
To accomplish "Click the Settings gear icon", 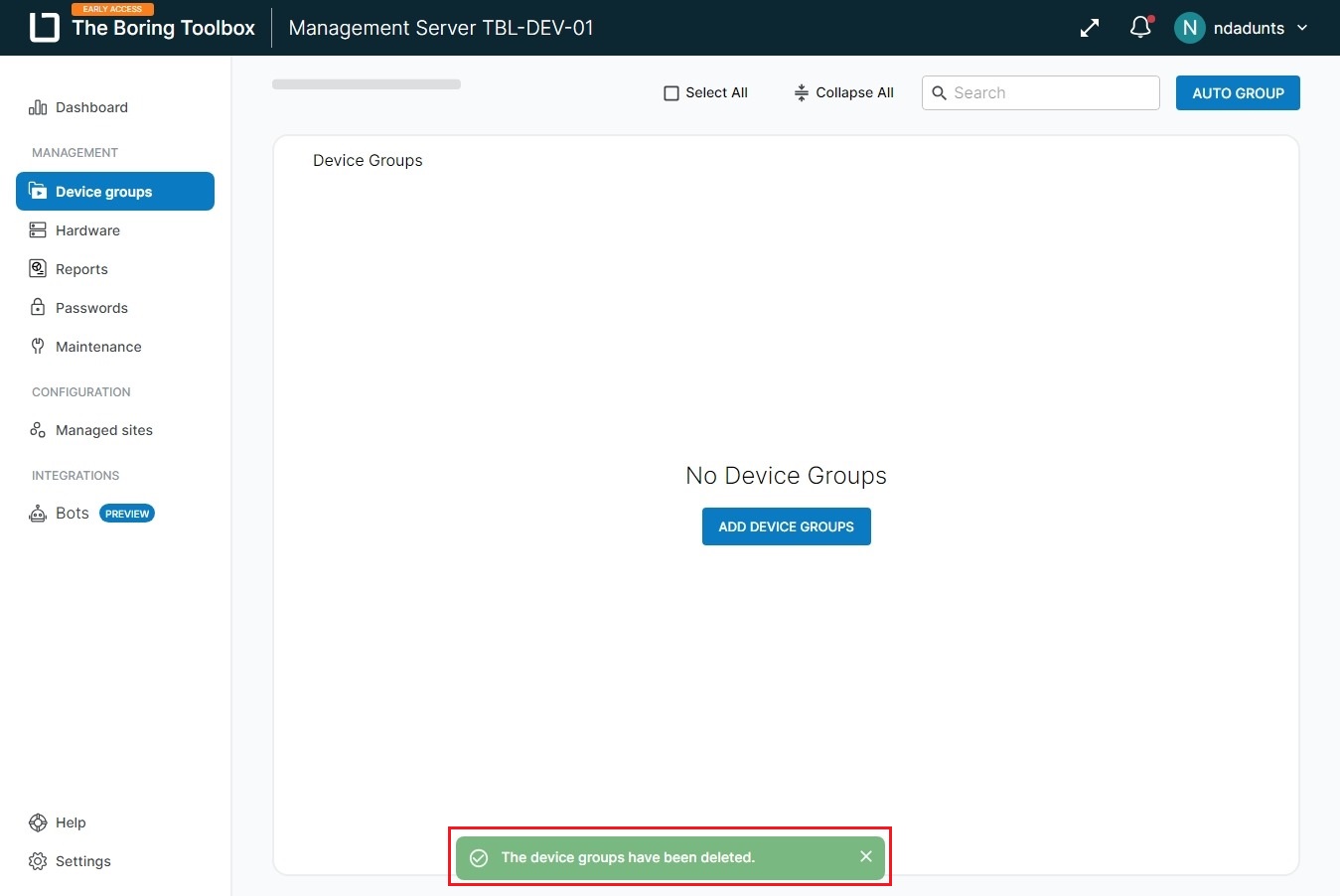I will [x=38, y=861].
